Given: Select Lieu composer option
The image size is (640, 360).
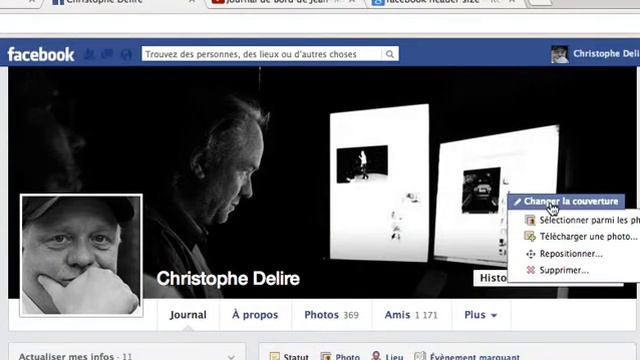Looking at the screenshot, I should (x=387, y=356).
